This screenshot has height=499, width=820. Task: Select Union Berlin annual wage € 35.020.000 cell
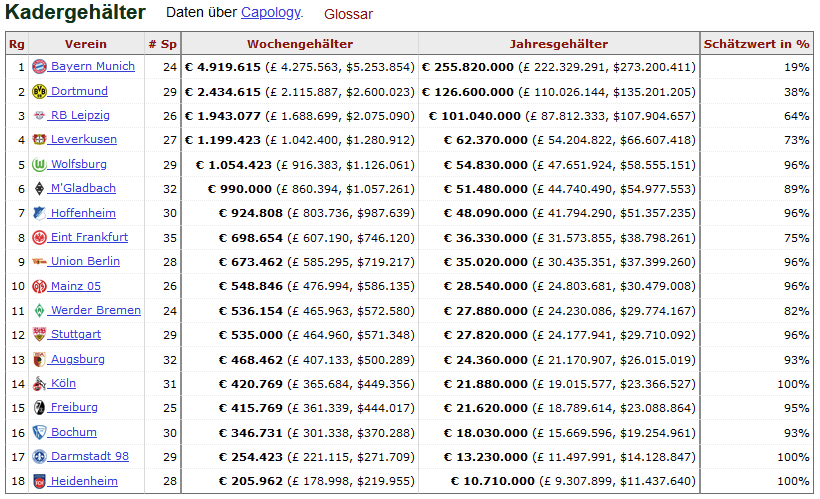[559, 262]
